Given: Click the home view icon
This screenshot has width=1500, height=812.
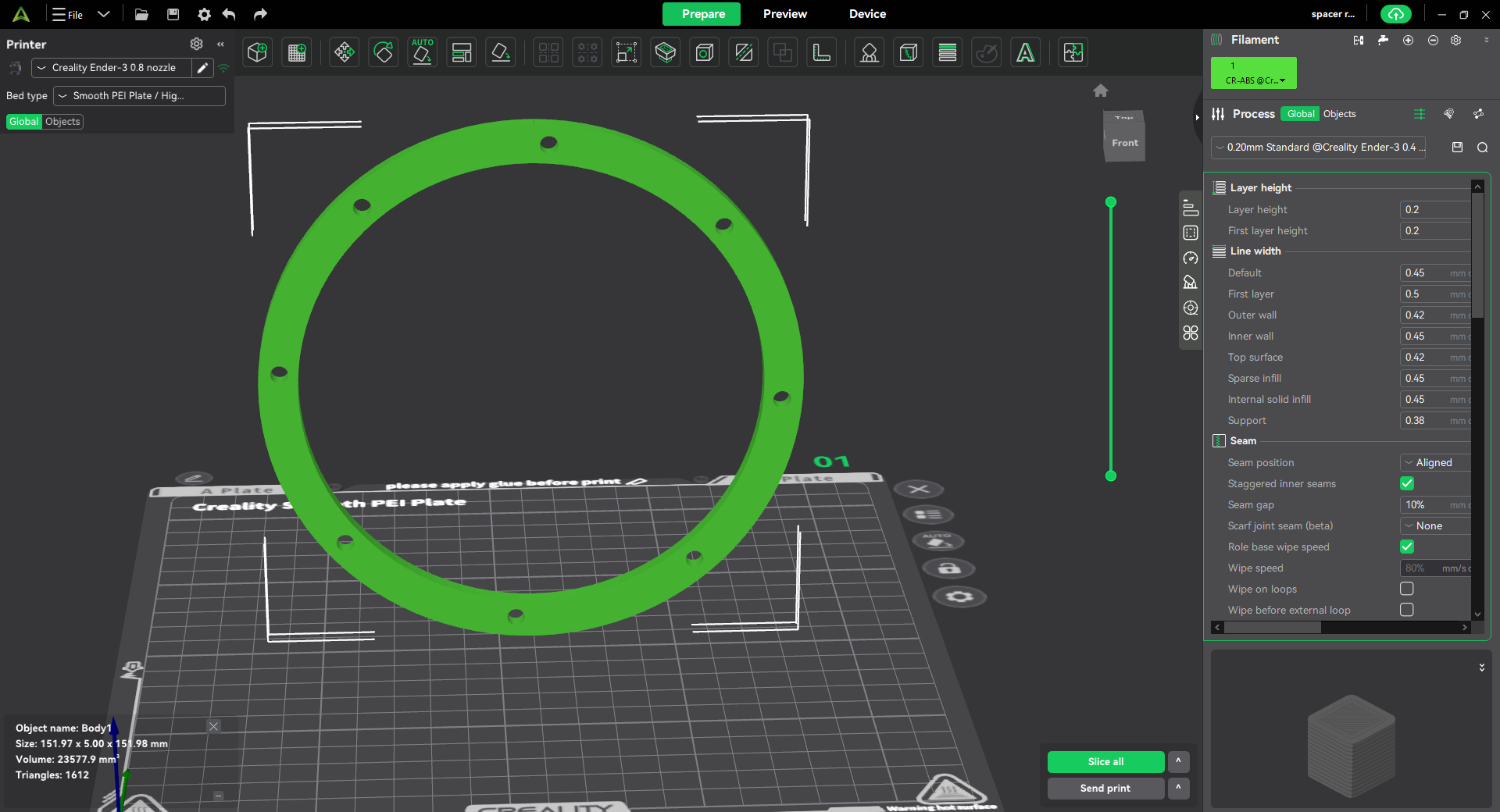Looking at the screenshot, I should [1101, 91].
